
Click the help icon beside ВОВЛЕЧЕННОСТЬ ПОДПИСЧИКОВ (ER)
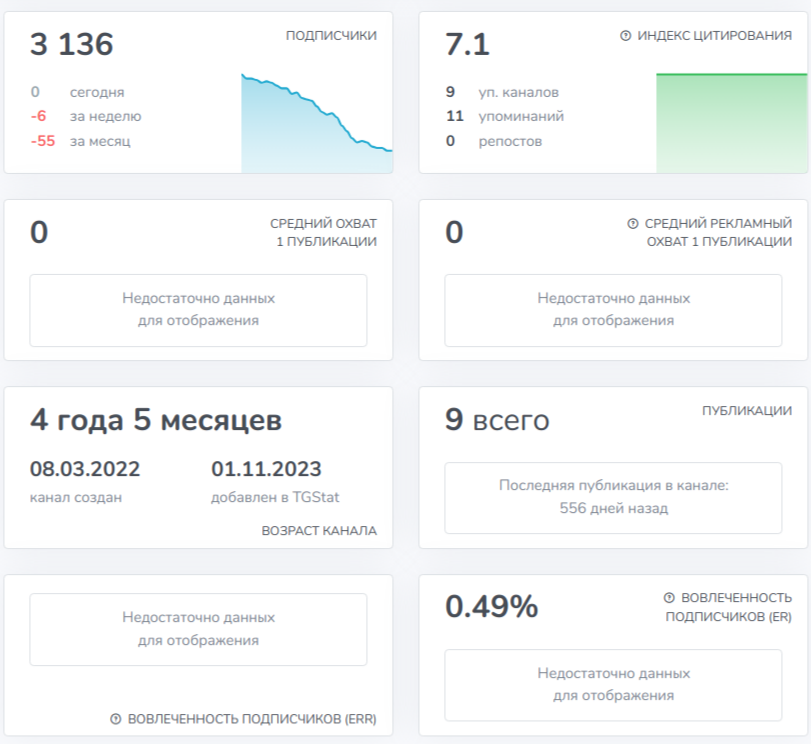[x=669, y=598]
